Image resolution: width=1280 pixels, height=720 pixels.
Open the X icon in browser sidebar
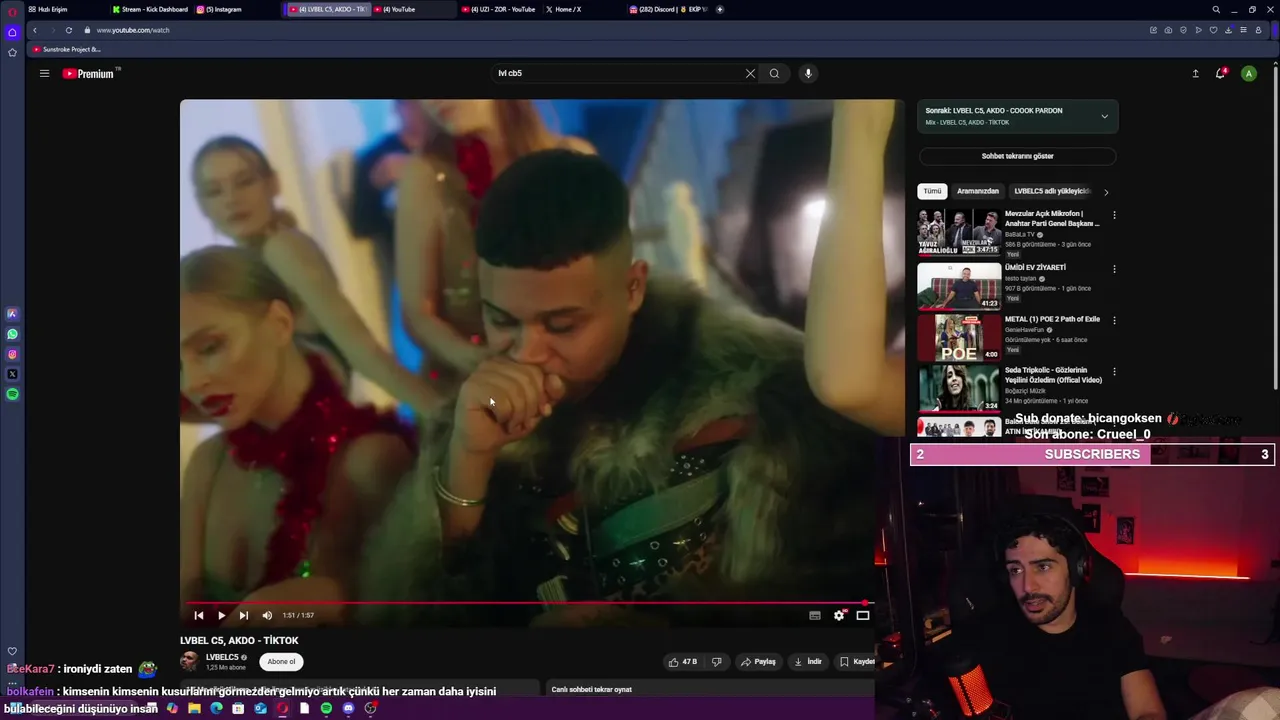click(x=12, y=374)
